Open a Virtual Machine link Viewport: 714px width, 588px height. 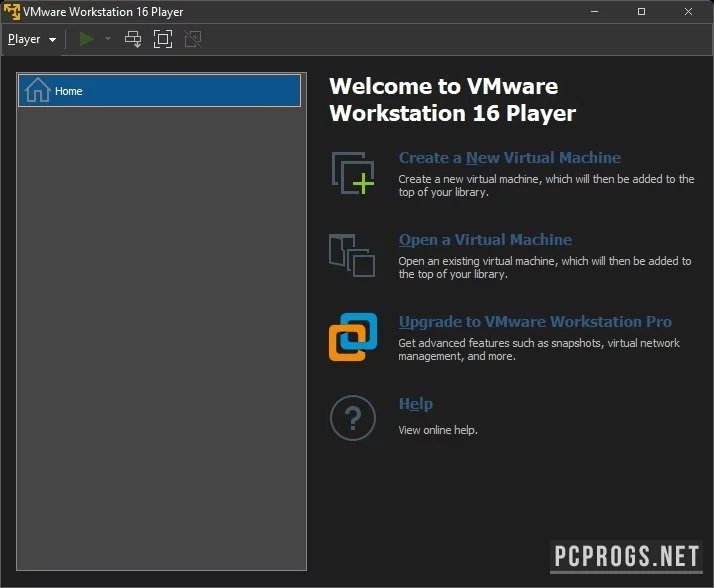pos(485,240)
